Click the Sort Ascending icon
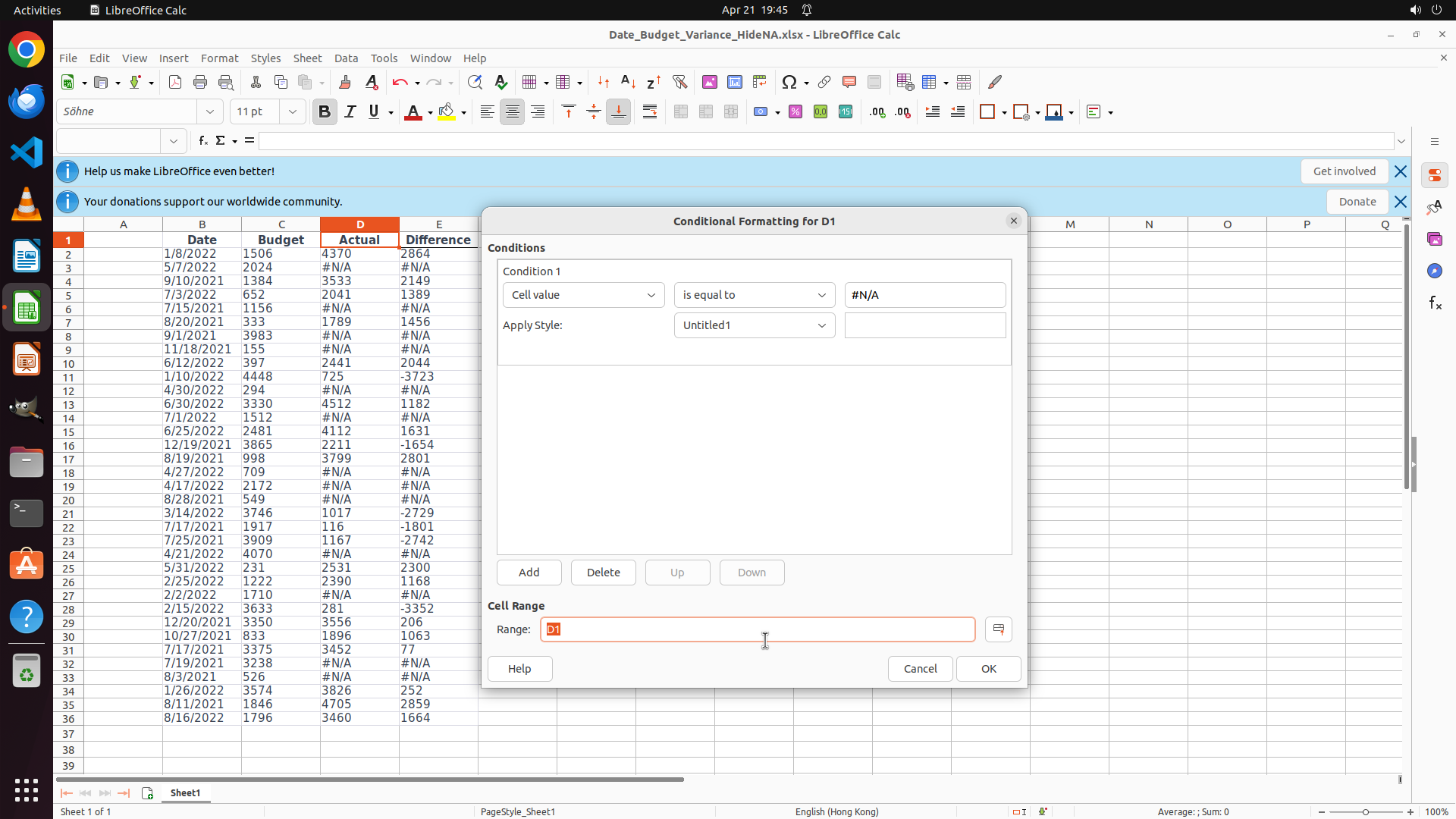Viewport: 1456px width, 819px height. click(x=628, y=83)
